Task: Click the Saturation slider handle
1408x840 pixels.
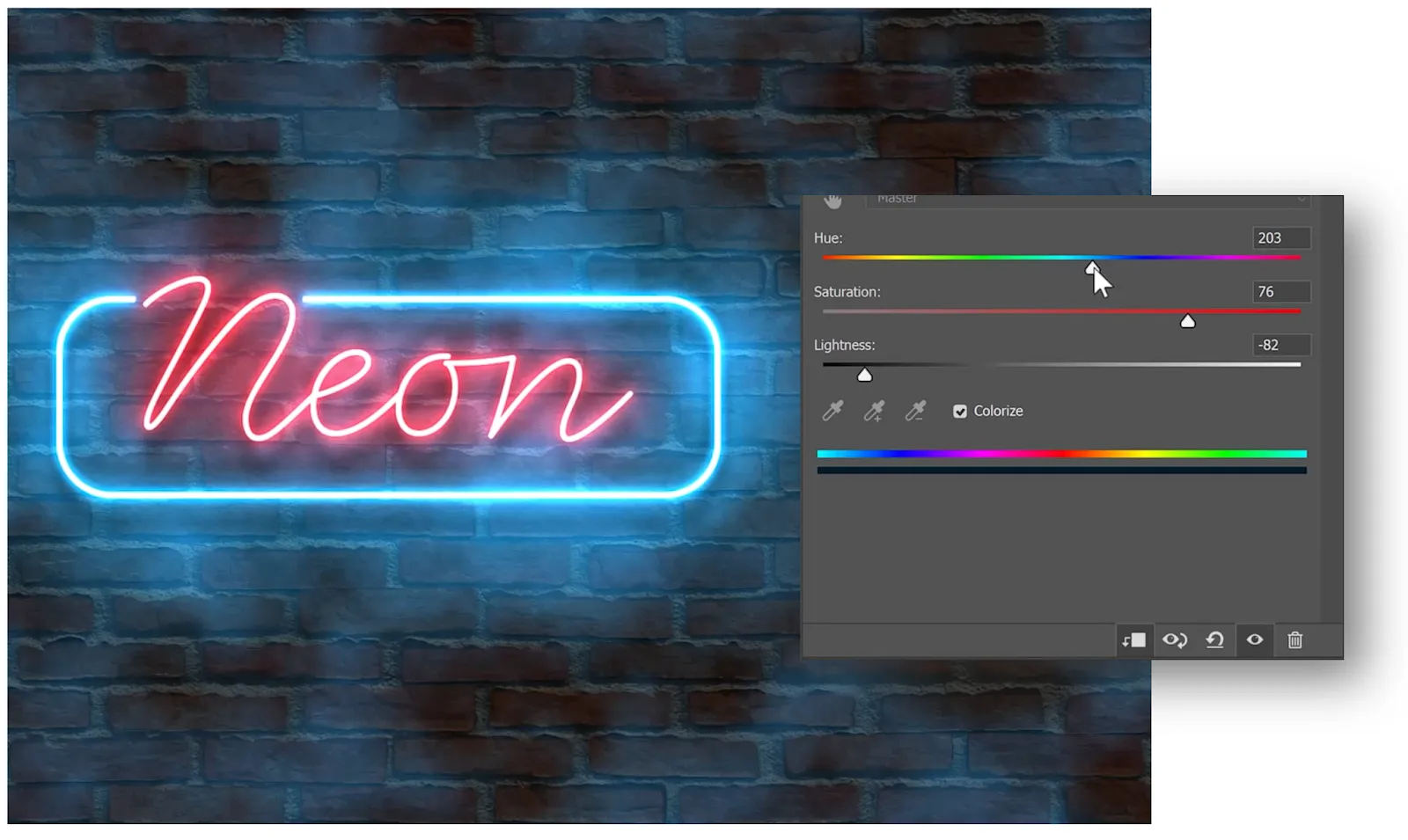Action: 1188,322
